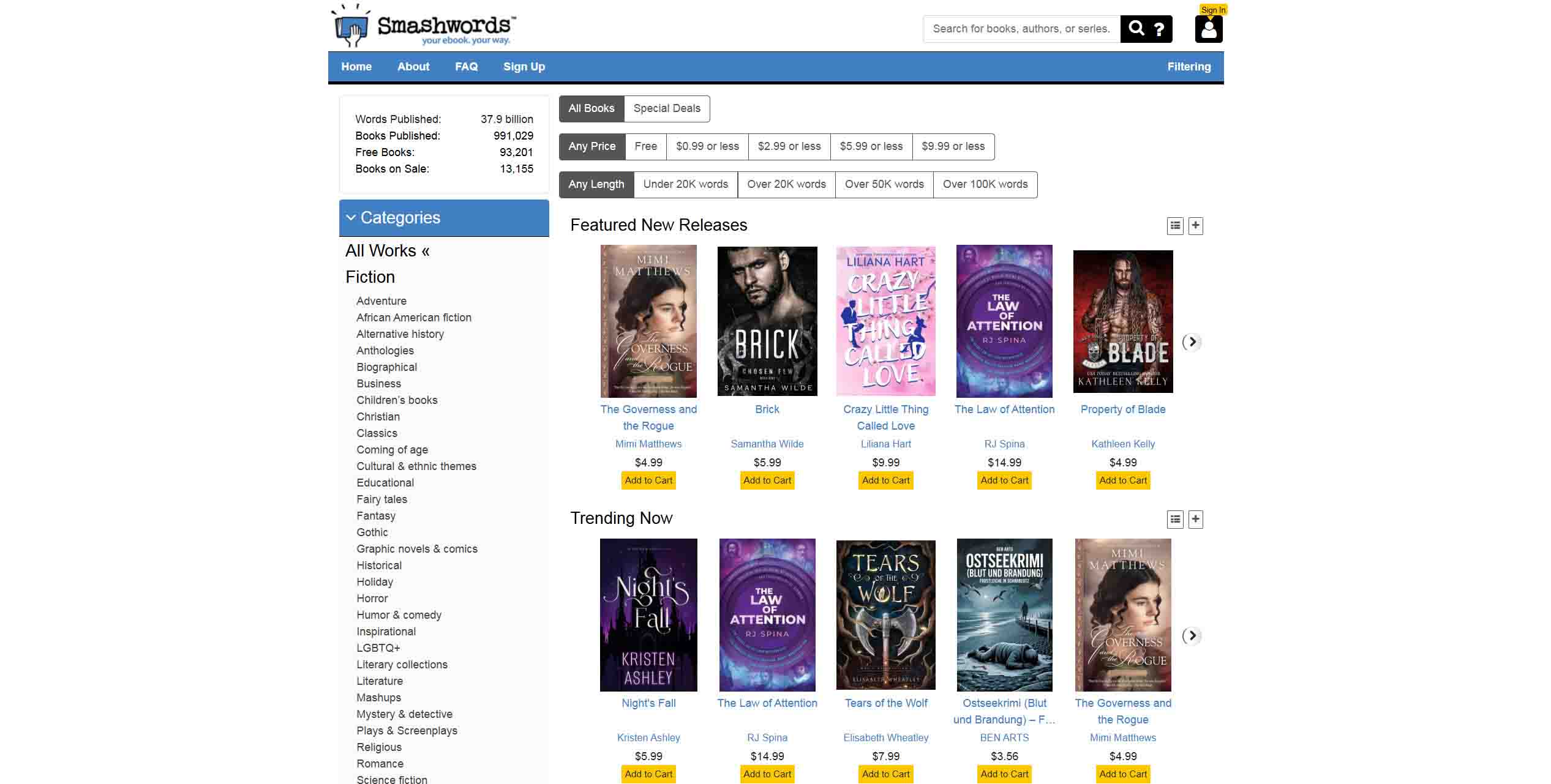
Task: Add Tears of the Wolf to cart
Action: pos(886,774)
